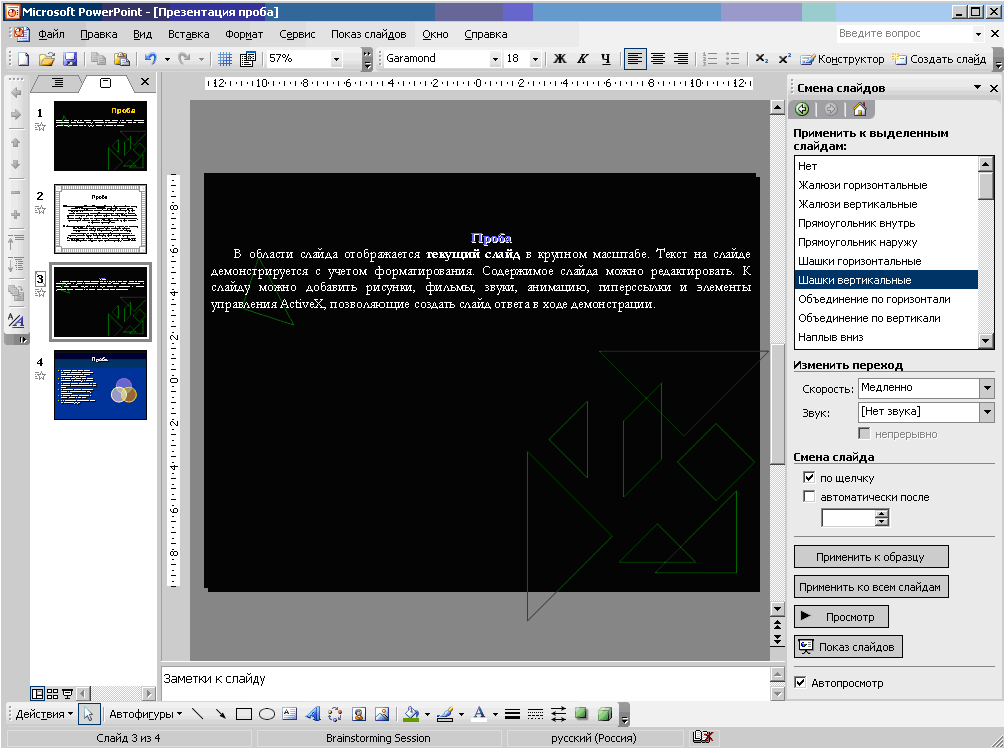The width and height of the screenshot is (1004, 748).
Task: Toggle underline with the Ч icon
Action: click(x=606, y=59)
